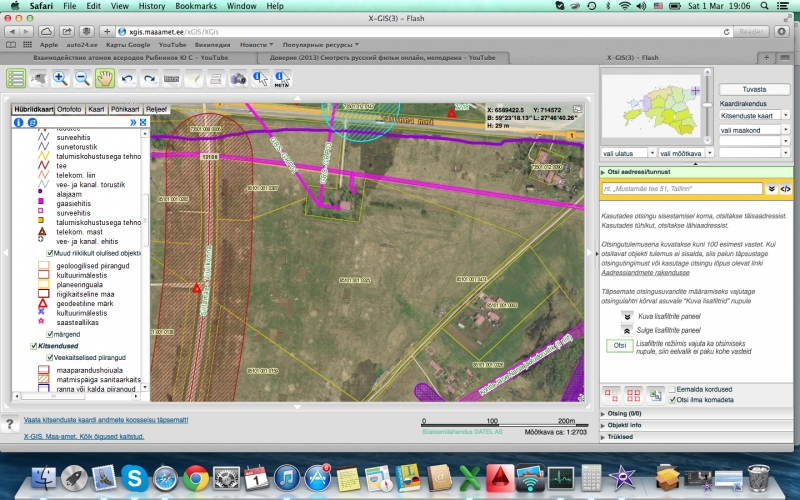This screenshot has width=800, height=500.
Task: Click the go-back arrow in the map toolbar
Action: pos(127,79)
